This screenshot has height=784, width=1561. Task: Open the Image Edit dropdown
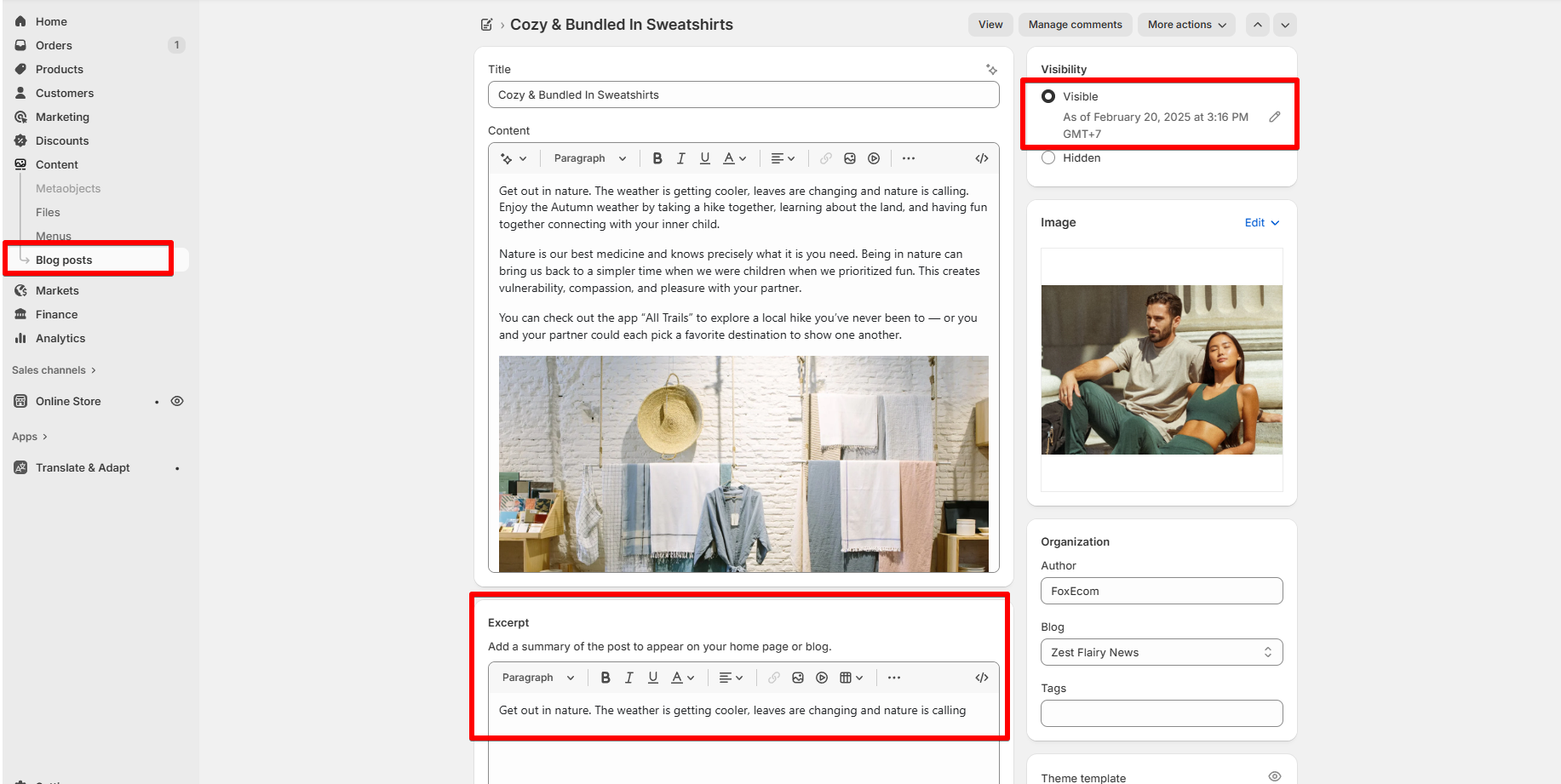(x=1262, y=222)
